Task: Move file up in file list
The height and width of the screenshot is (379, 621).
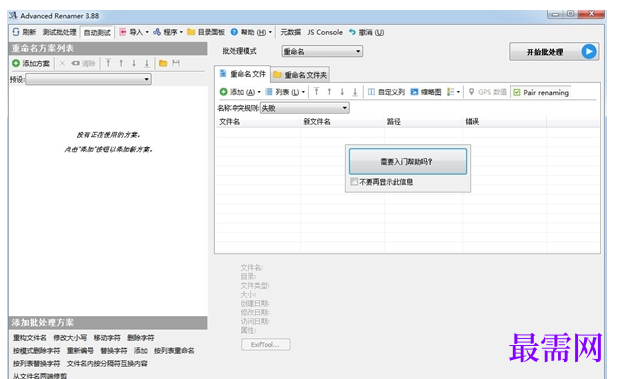Action: [x=329, y=92]
